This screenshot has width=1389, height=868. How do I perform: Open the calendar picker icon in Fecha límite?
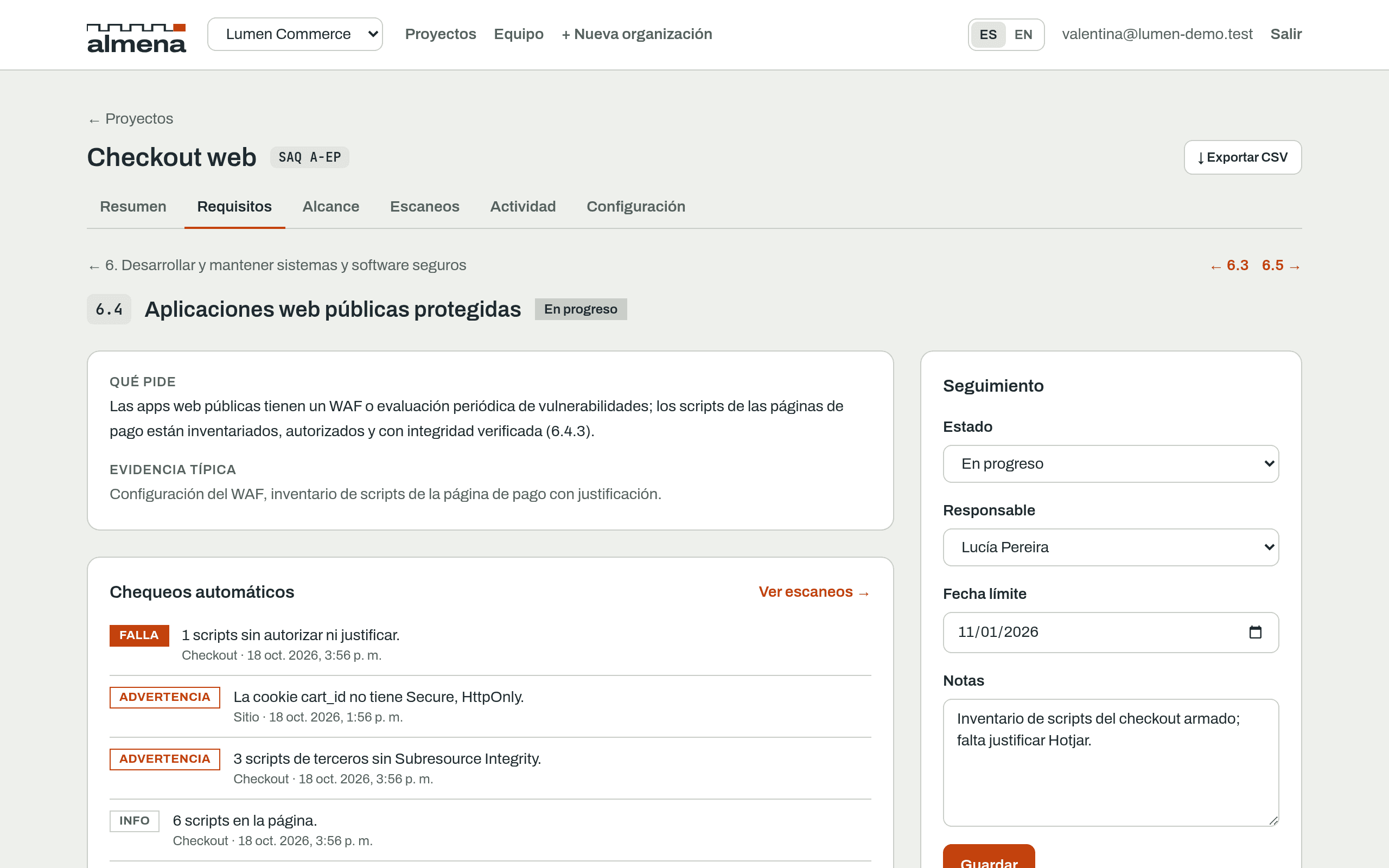(1256, 632)
